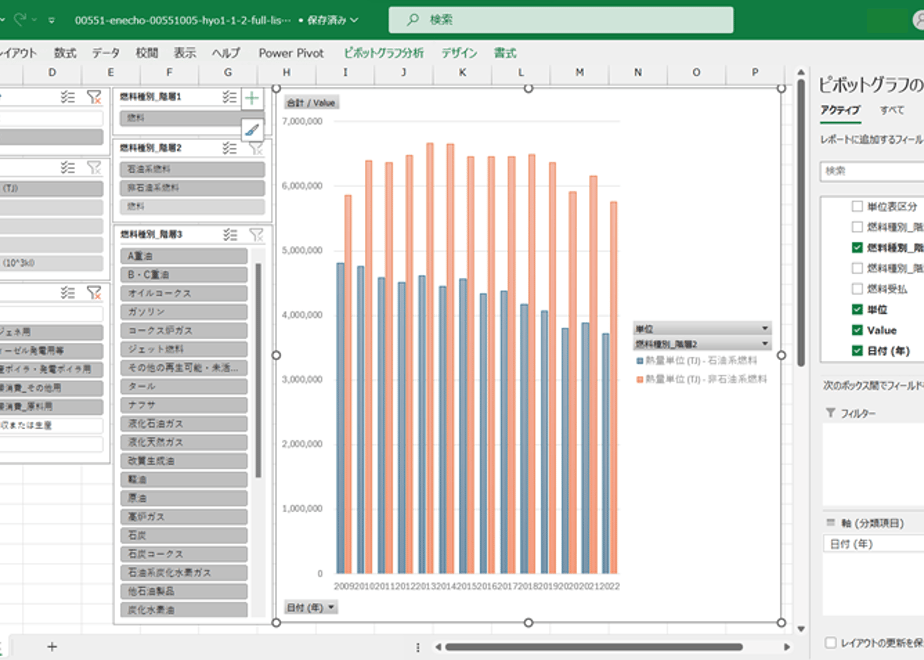Click the magnifier icon in the title search box
The width and height of the screenshot is (924, 660).
coord(413,19)
